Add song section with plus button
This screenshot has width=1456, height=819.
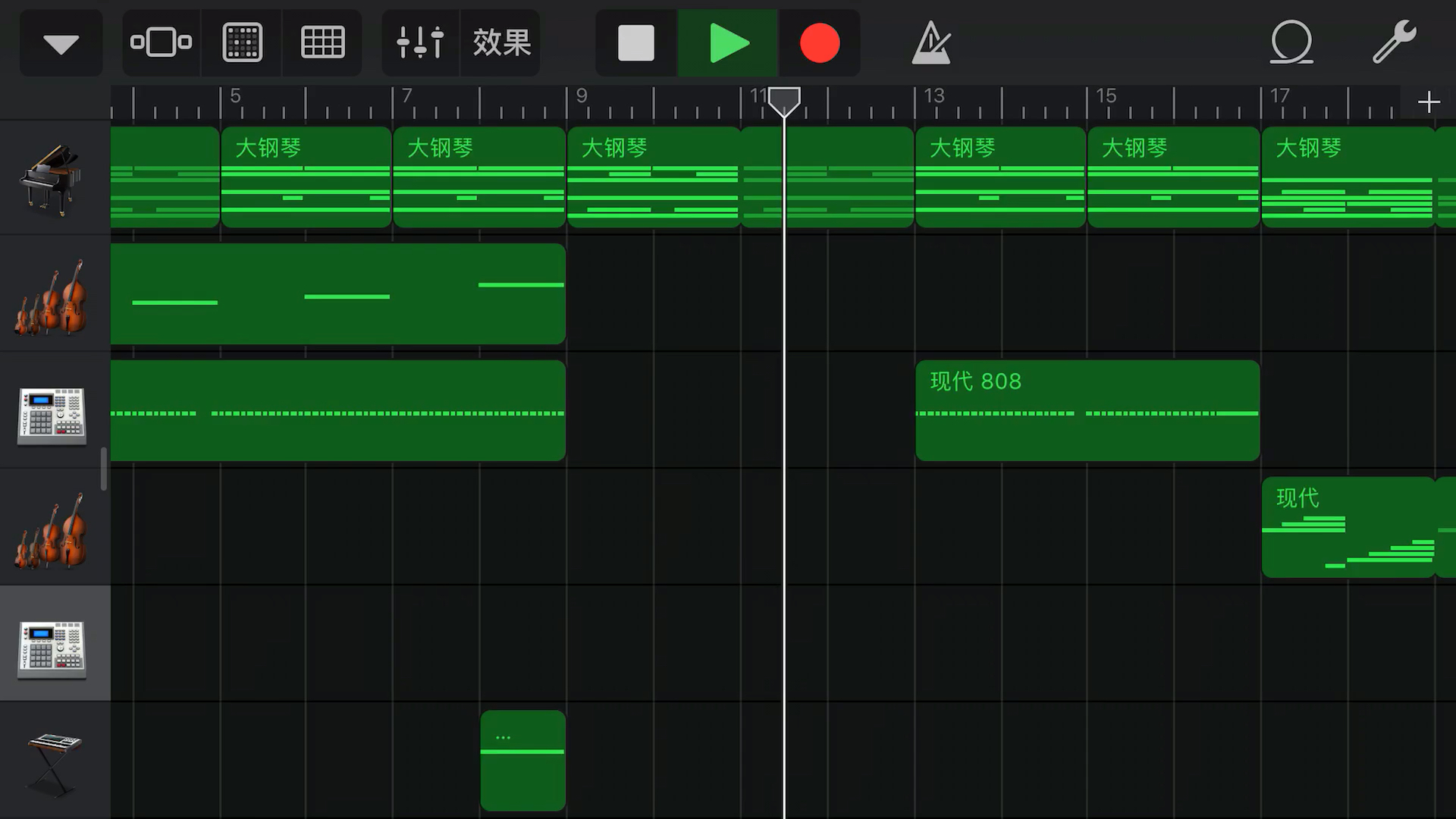click(1429, 102)
